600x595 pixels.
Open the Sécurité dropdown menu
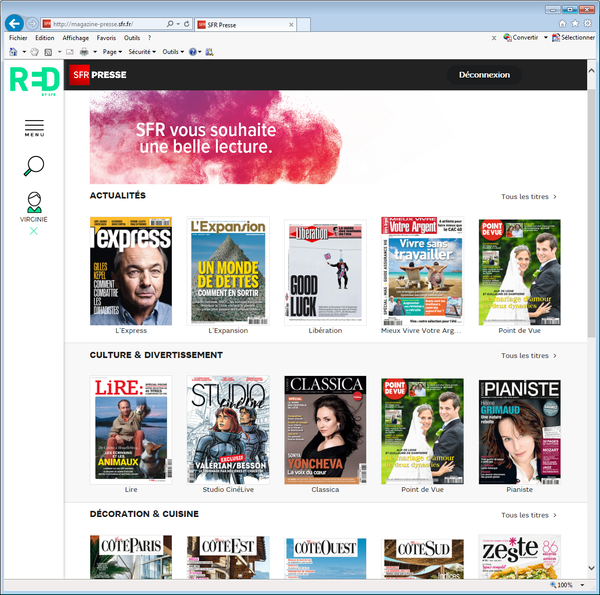(x=142, y=52)
